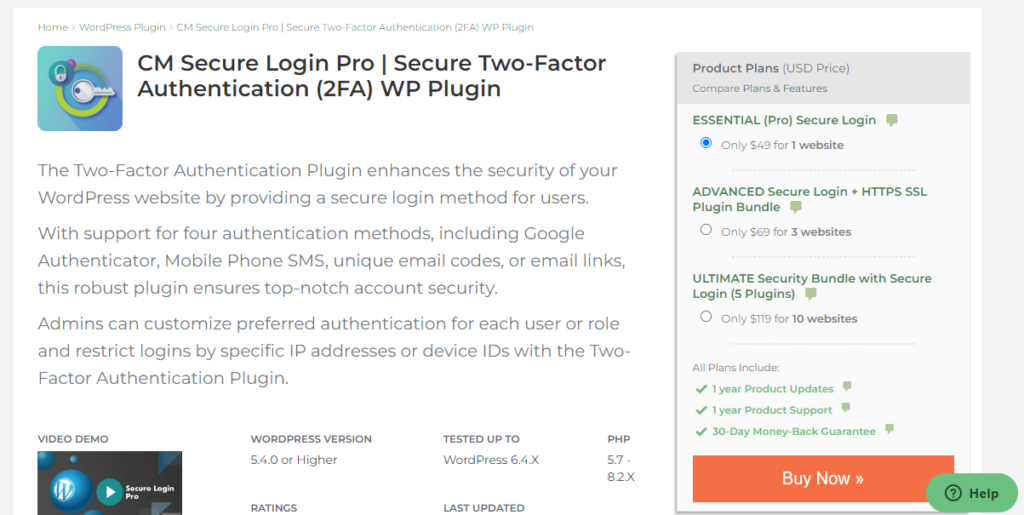Click comment icon beside 30-Day Money-Back Guarantee
1024x515 pixels.
point(889,430)
